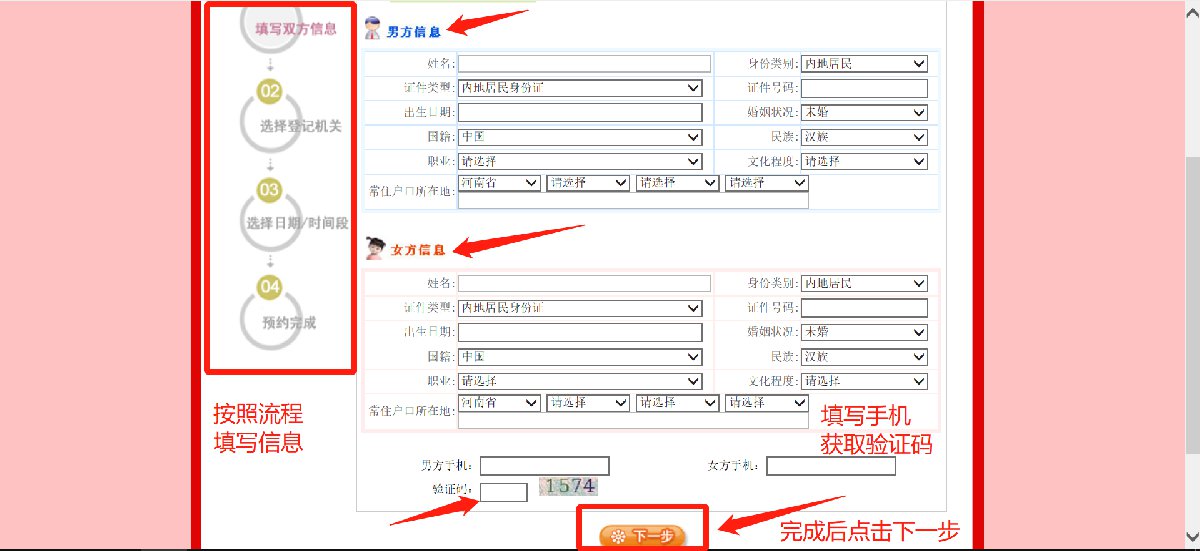
Task: Click the male 姓名 name input field
Action: tap(584, 64)
